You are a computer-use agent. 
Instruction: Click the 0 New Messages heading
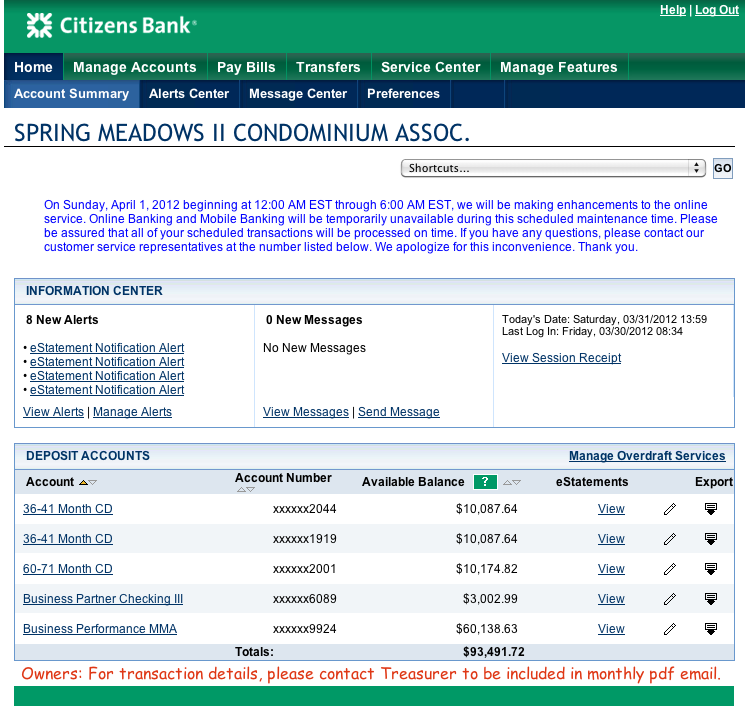point(314,320)
